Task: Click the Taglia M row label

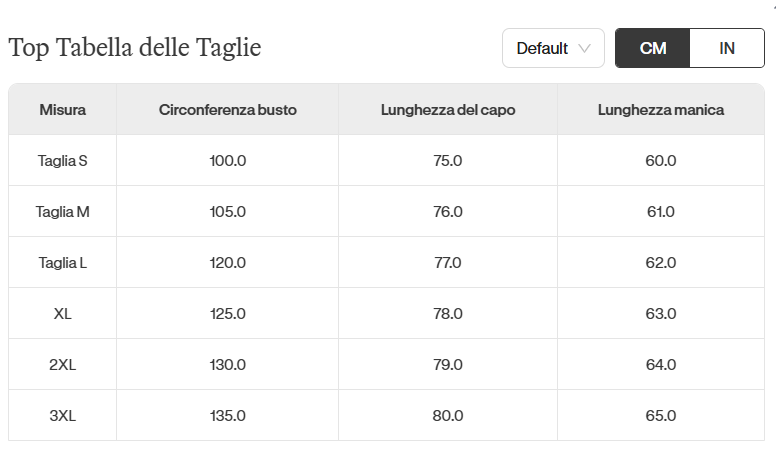Action: 62,211
